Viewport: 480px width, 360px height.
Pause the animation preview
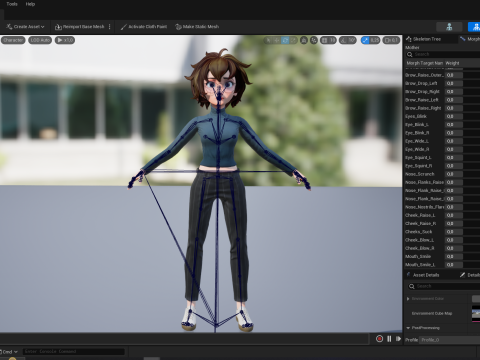click(389, 339)
